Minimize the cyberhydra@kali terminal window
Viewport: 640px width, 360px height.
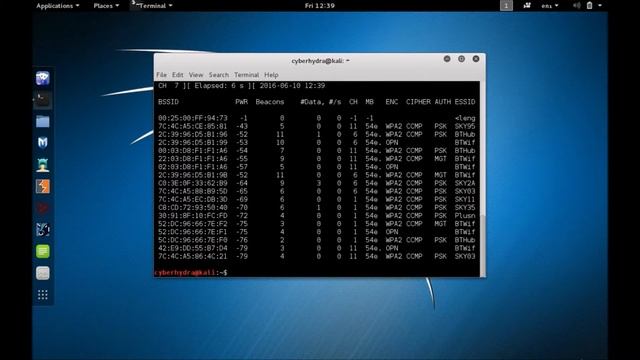[447, 59]
